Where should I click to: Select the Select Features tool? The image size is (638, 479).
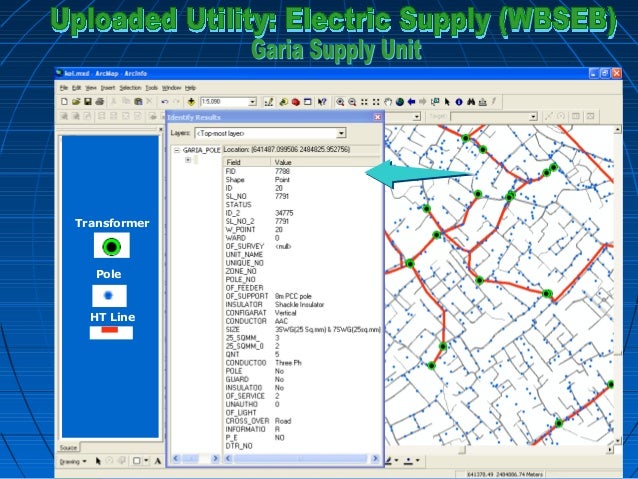(435, 102)
